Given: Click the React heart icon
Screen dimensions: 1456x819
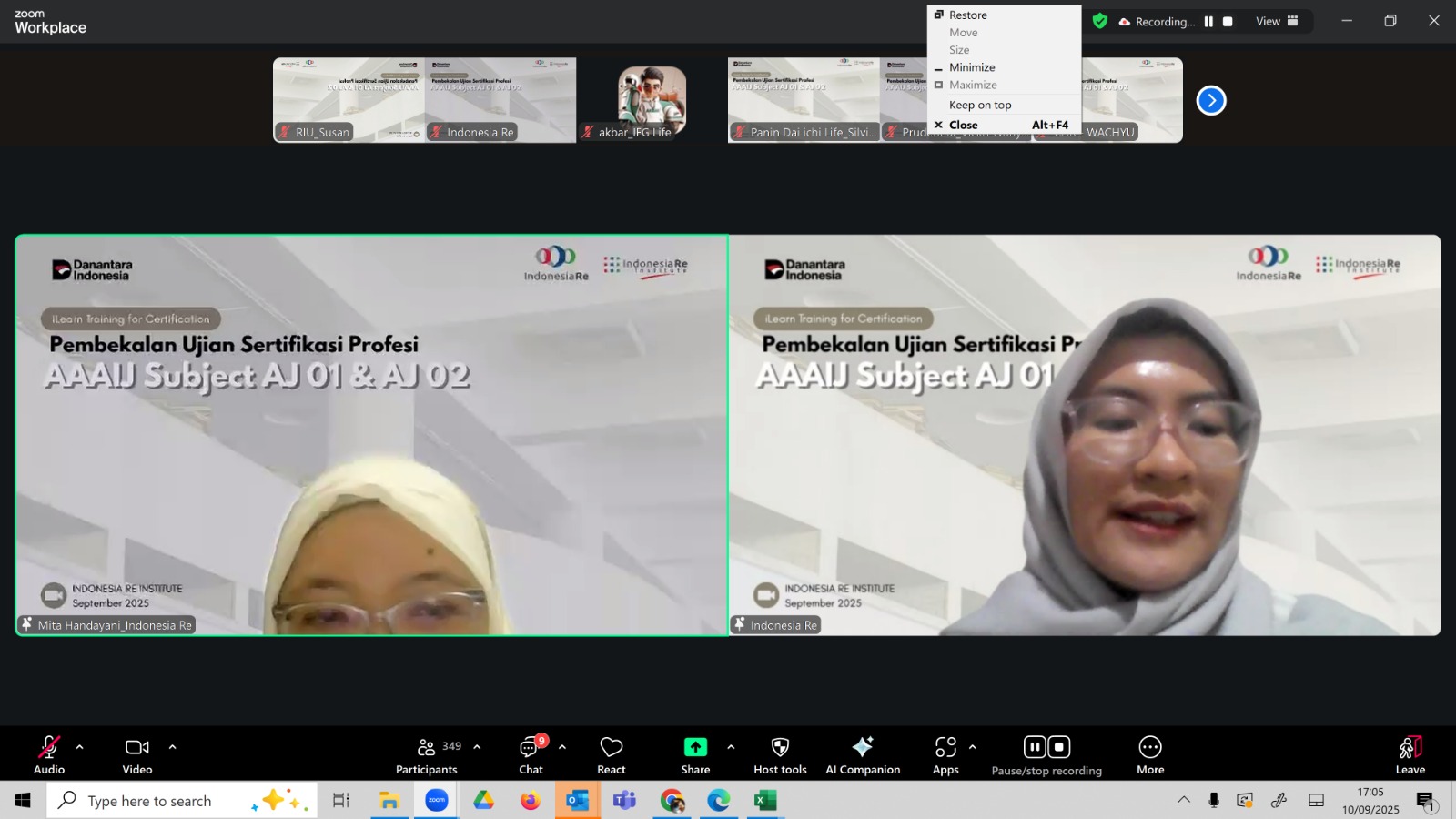Looking at the screenshot, I should [612, 748].
